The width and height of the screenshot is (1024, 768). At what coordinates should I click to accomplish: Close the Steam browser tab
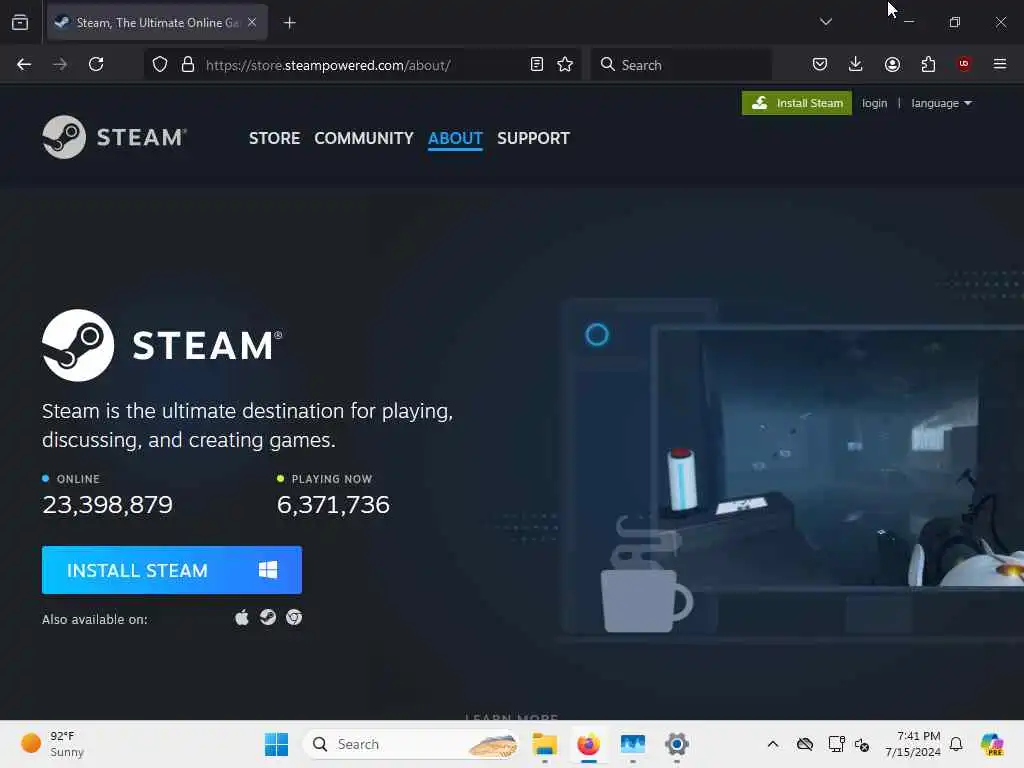click(252, 22)
